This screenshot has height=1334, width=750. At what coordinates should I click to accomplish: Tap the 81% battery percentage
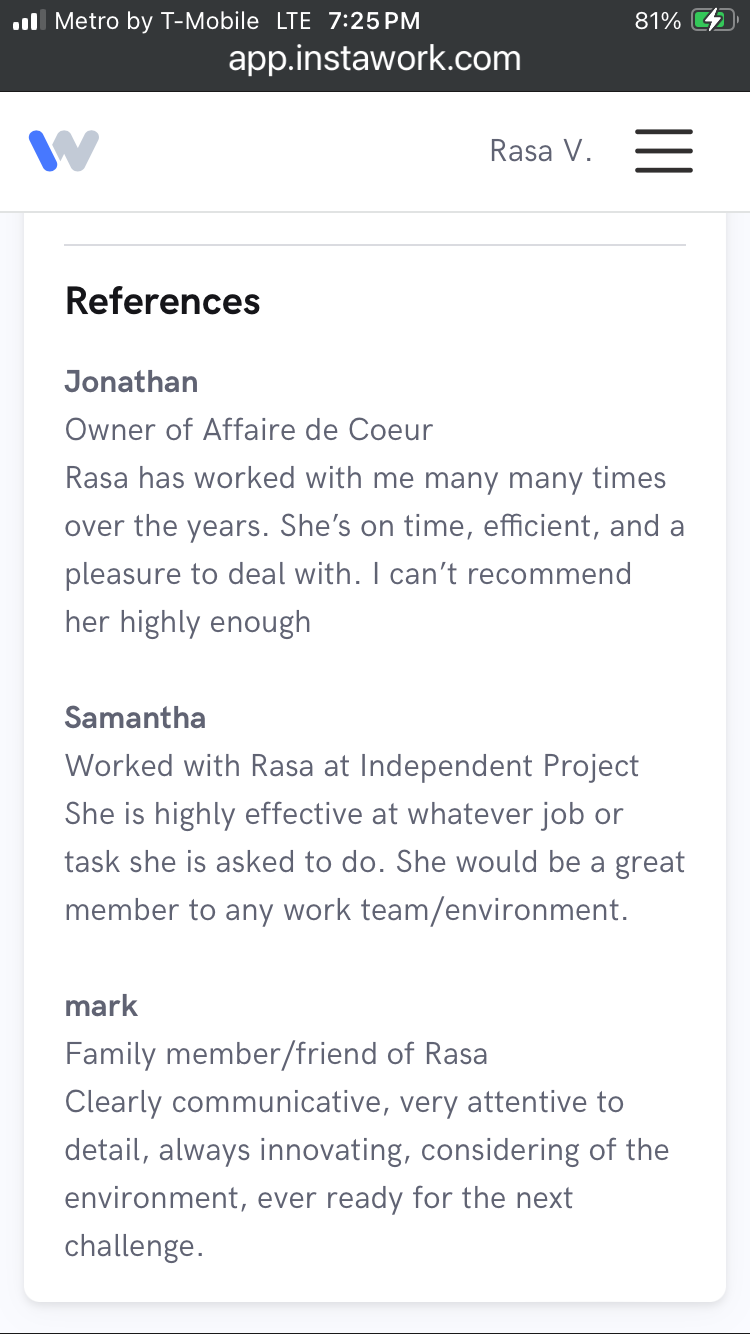click(x=658, y=21)
